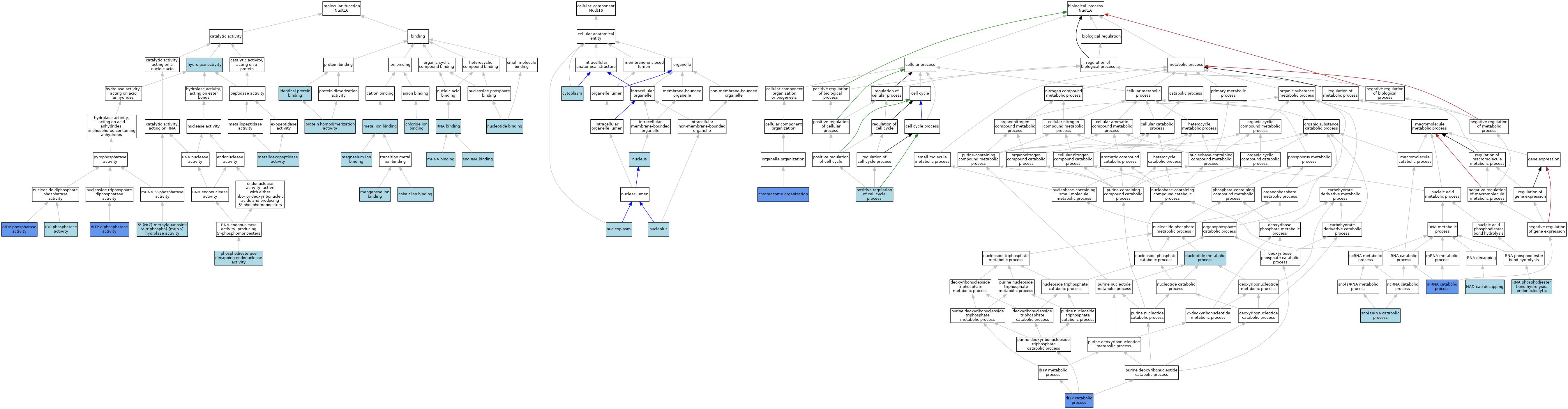Click the identical protein binding node
Screen dimensions: 1568x409
click(x=295, y=93)
